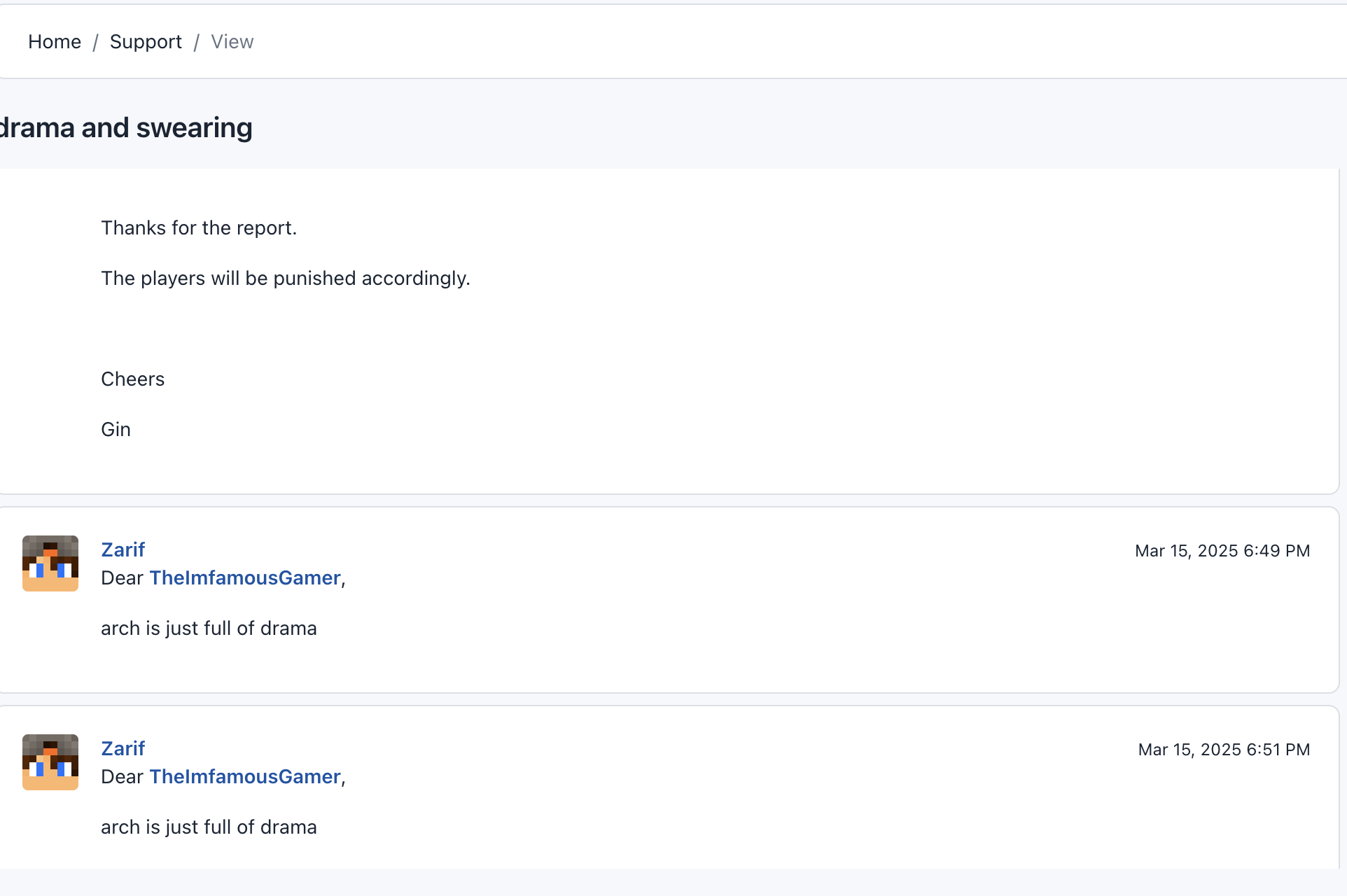
Task: Click Zarif's avatar in the 6:49 PM reply
Action: click(50, 563)
